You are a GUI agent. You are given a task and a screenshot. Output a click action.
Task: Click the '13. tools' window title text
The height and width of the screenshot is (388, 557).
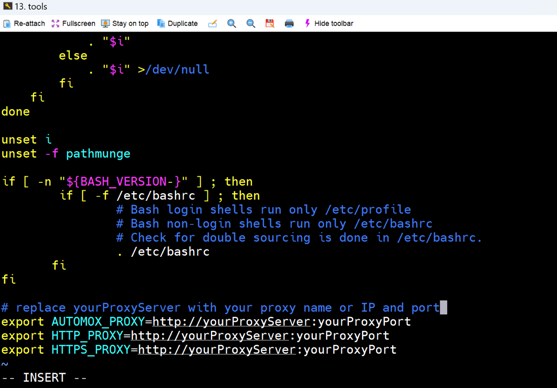pos(31,6)
